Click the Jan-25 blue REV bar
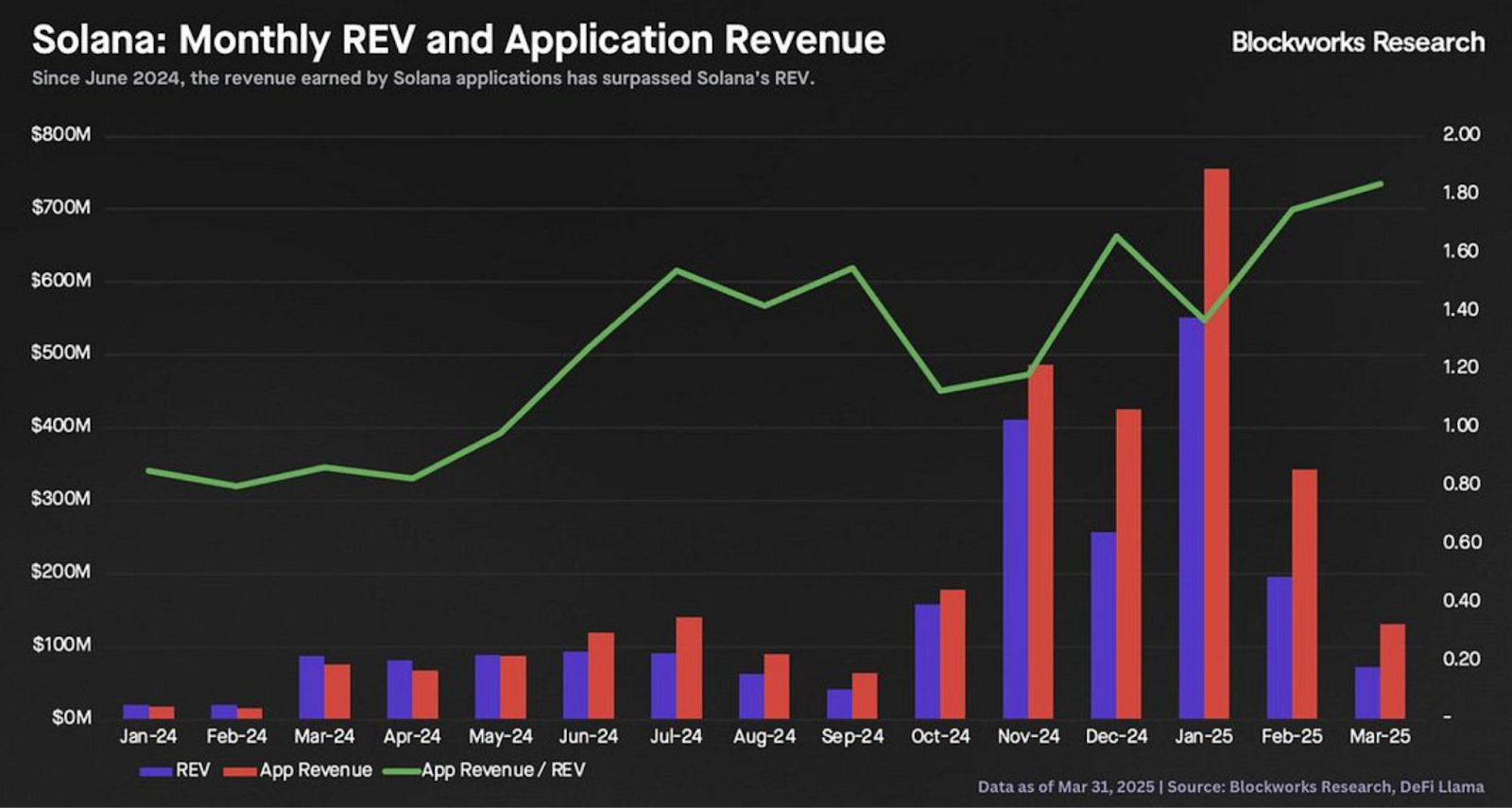Screen dimensions: 1512x808 (x=1191, y=518)
